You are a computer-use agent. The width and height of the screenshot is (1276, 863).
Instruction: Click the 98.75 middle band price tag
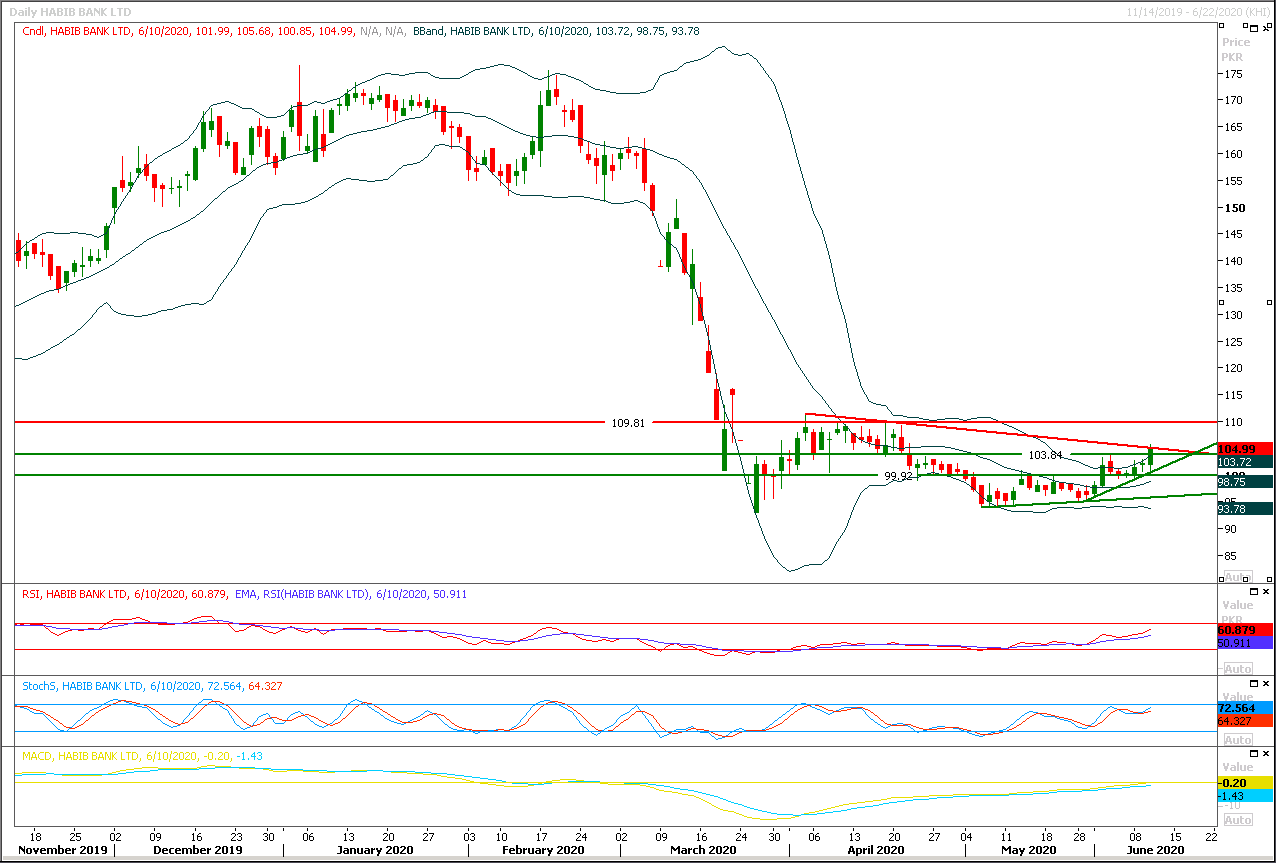tap(1244, 481)
